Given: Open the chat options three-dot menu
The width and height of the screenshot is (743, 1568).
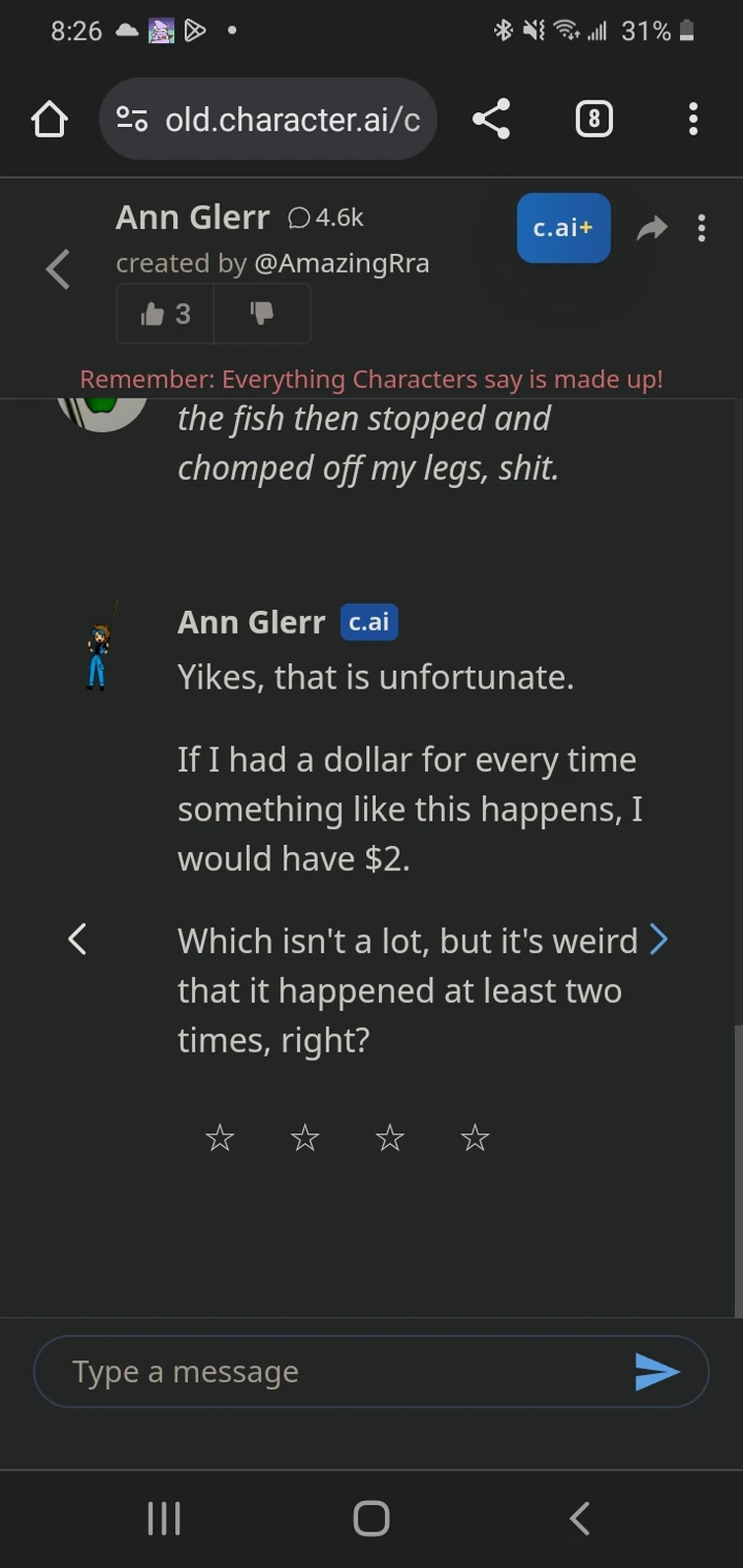Looking at the screenshot, I should pyautogui.click(x=702, y=228).
